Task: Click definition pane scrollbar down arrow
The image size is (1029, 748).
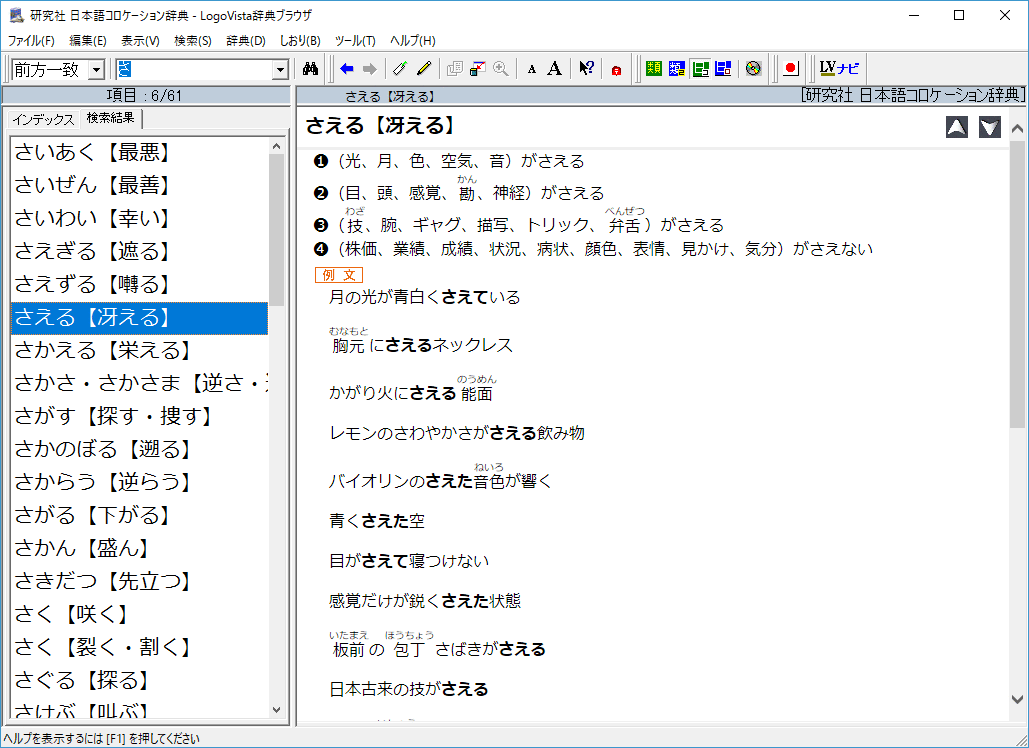Action: pyautogui.click(x=1017, y=699)
